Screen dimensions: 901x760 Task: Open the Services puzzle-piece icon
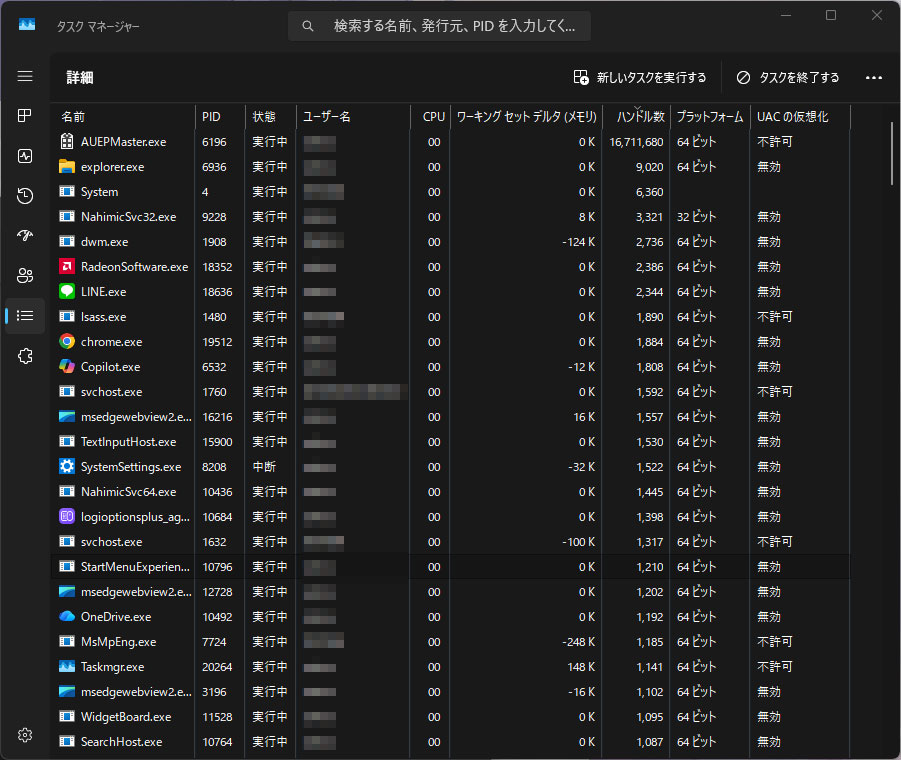25,356
